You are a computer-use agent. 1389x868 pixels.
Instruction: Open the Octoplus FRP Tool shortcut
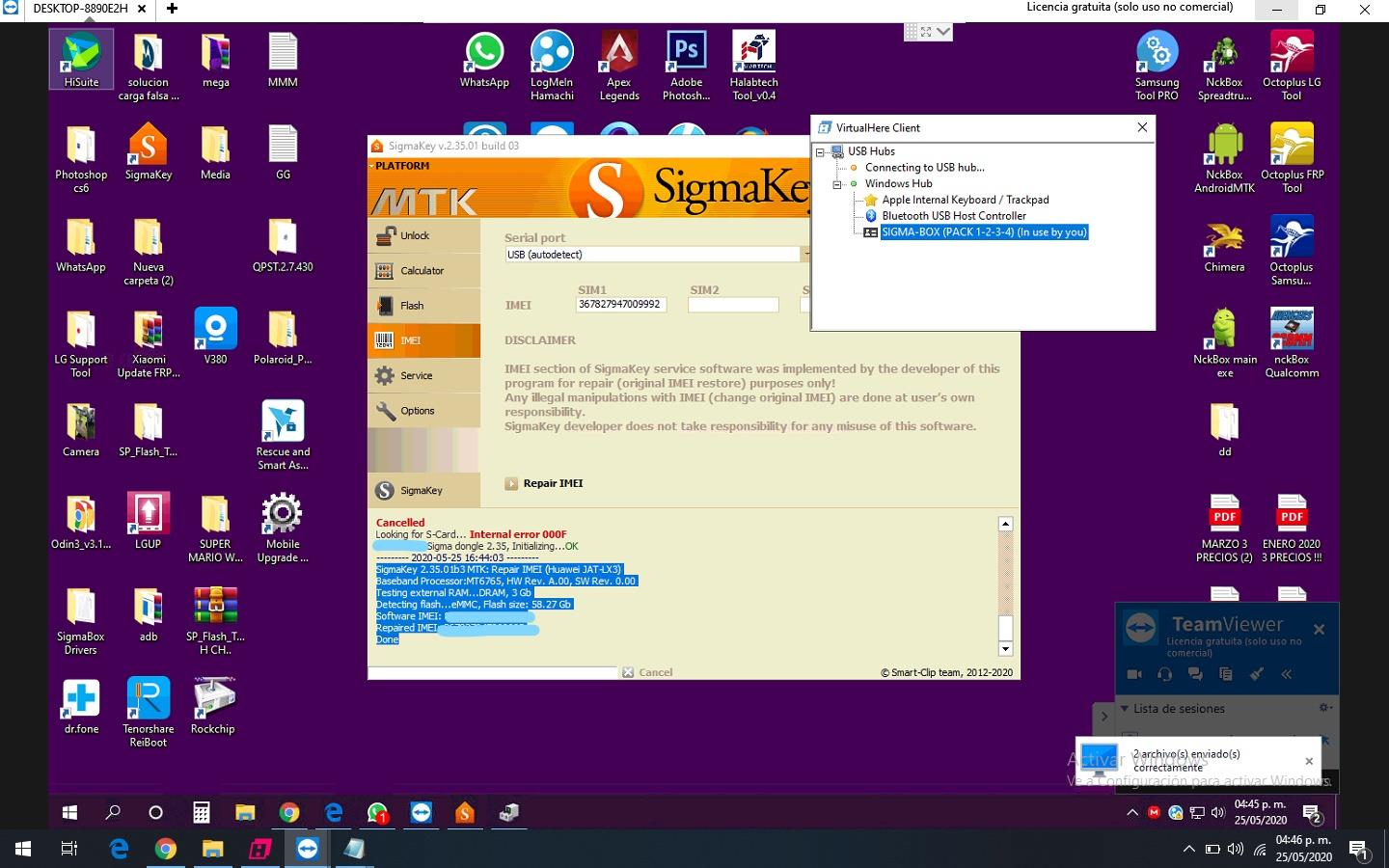(1292, 158)
